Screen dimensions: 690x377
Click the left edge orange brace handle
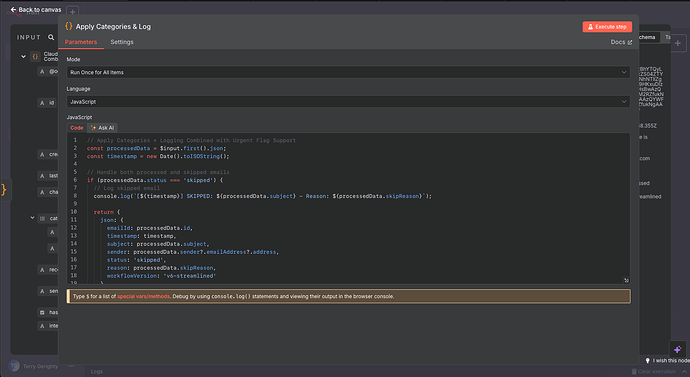click(x=4, y=190)
